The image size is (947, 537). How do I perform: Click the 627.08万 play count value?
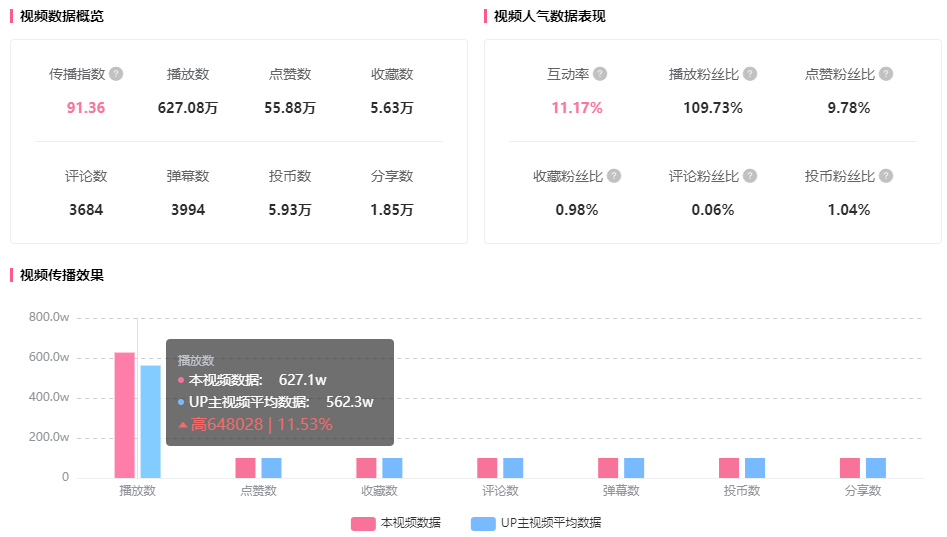188,108
